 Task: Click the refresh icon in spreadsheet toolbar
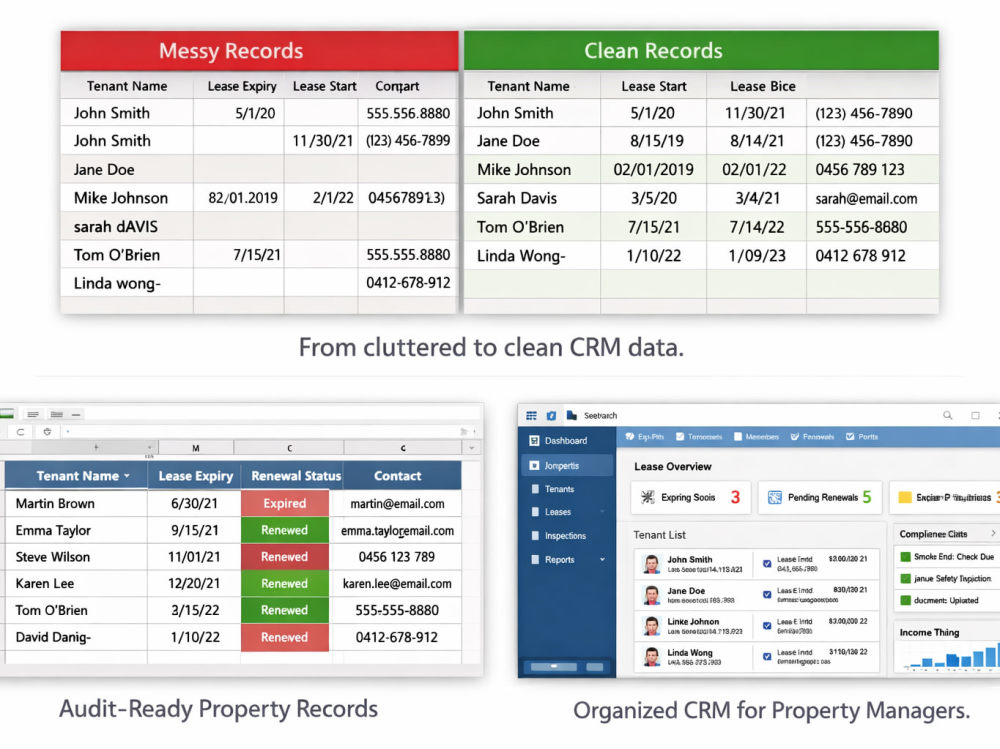coord(20,432)
